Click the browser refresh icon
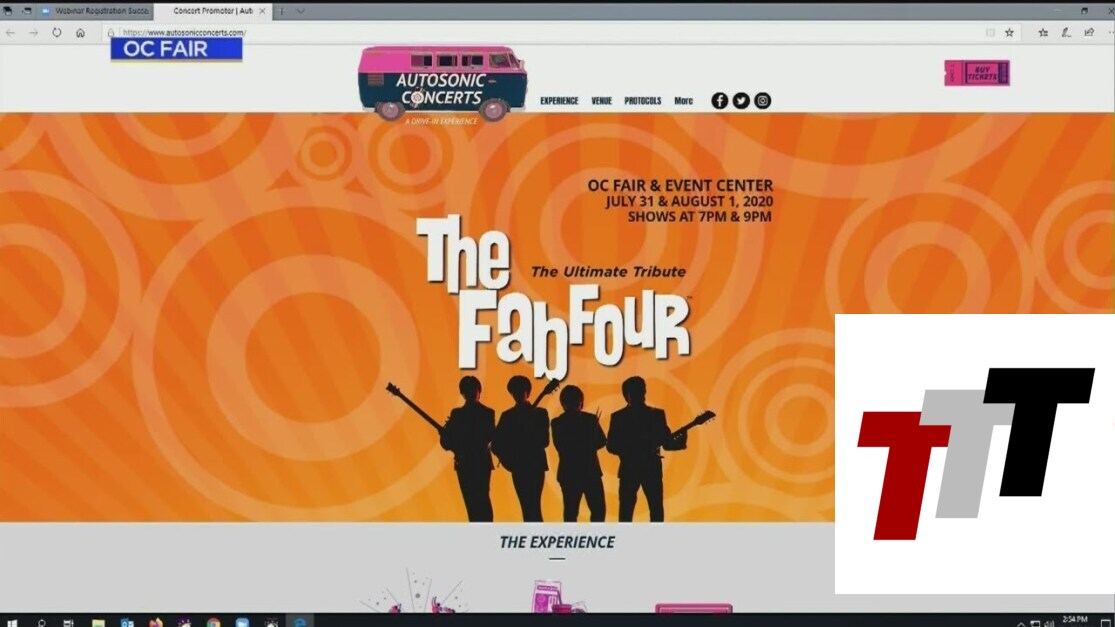The width and height of the screenshot is (1115, 627). tap(57, 32)
